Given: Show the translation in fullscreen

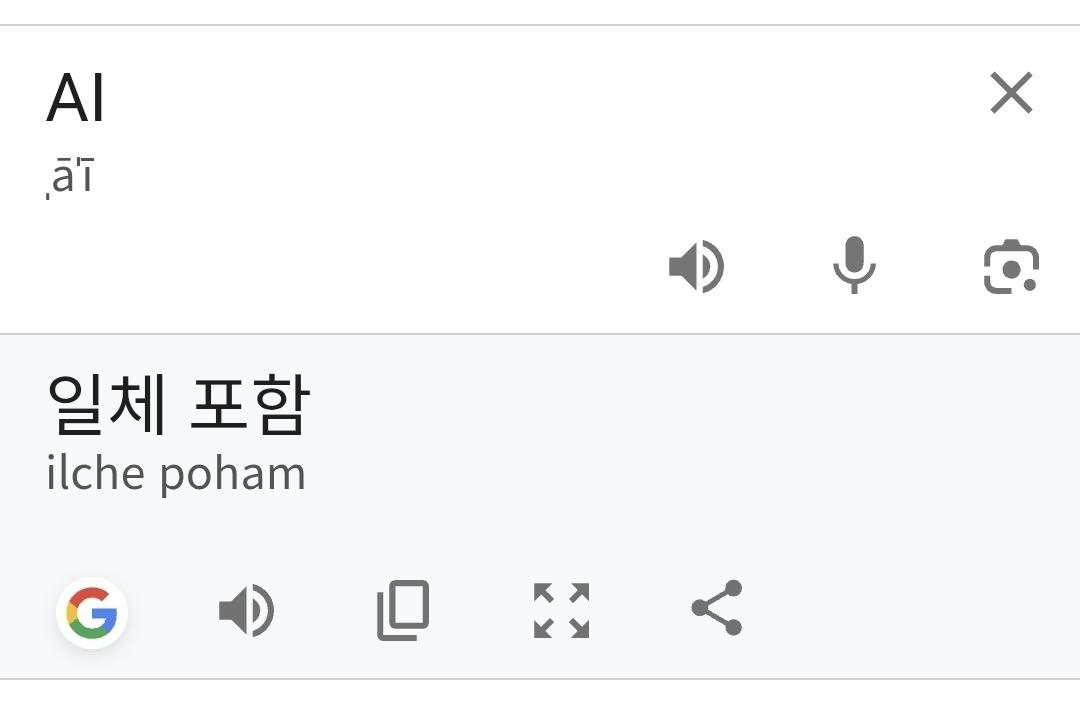Looking at the screenshot, I should 561,610.
